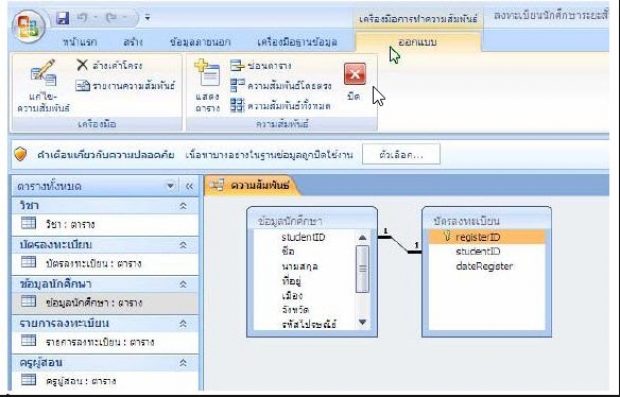Click the วิชา table icon
The image size is (620, 397).
click(x=28, y=223)
